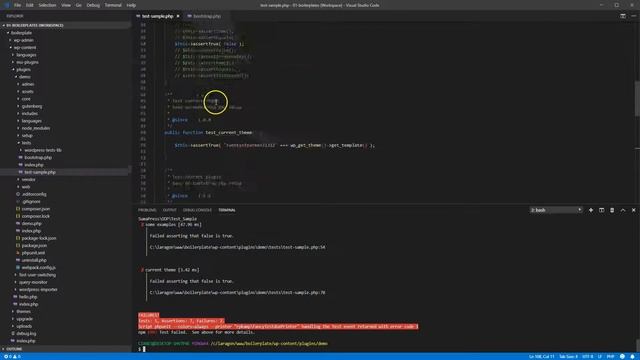Open the bash terminal selector dropdown
The image size is (640, 360).
556,210
